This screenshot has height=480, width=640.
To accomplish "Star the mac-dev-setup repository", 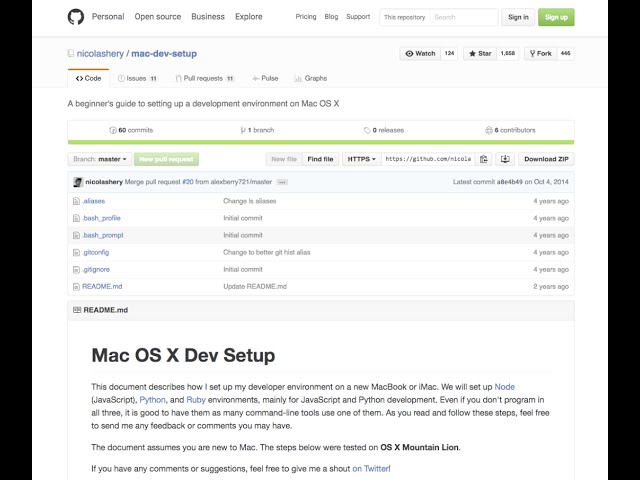I will coord(480,53).
